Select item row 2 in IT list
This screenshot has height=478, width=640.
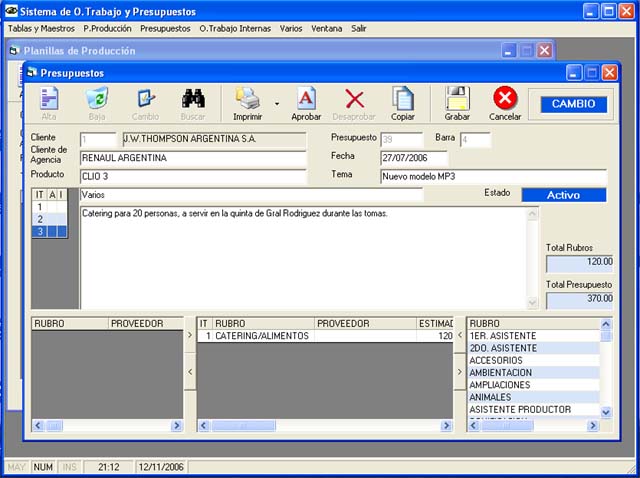point(40,219)
